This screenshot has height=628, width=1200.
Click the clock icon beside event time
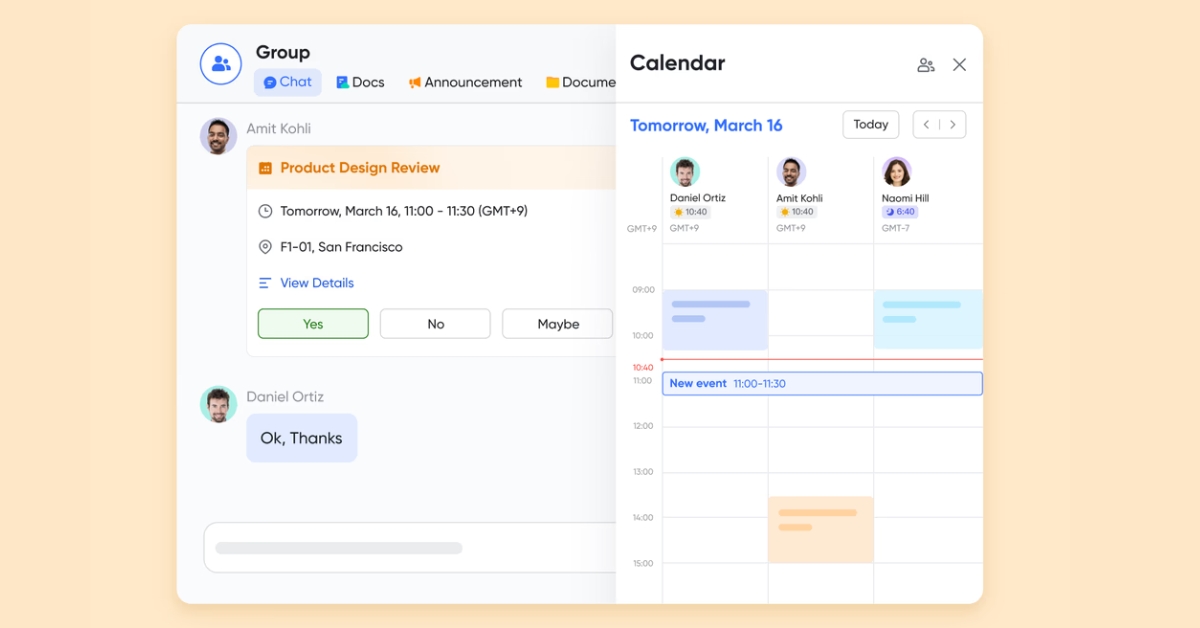tap(265, 211)
